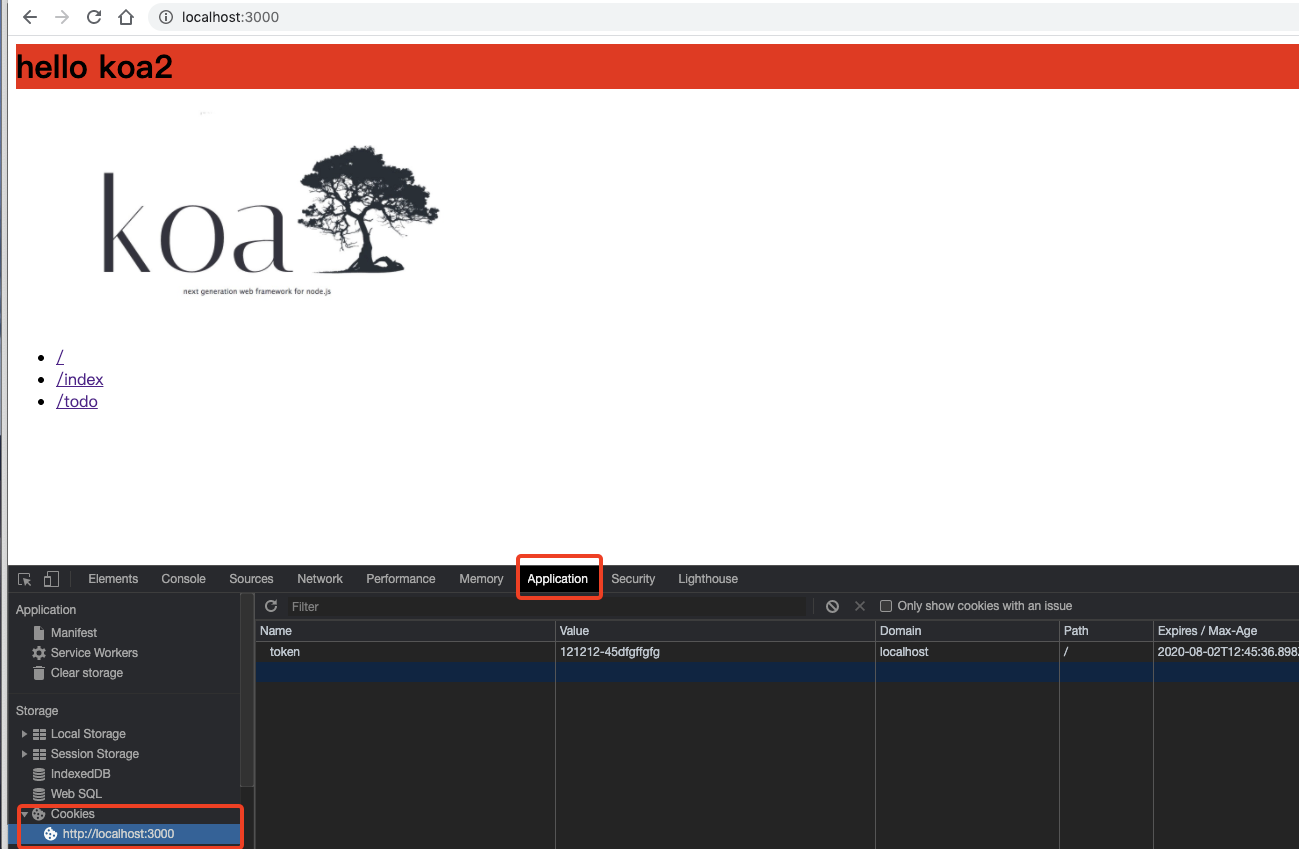Image resolution: width=1299 pixels, height=849 pixels.
Task: View site info icon beside the URL
Action: (x=166, y=17)
